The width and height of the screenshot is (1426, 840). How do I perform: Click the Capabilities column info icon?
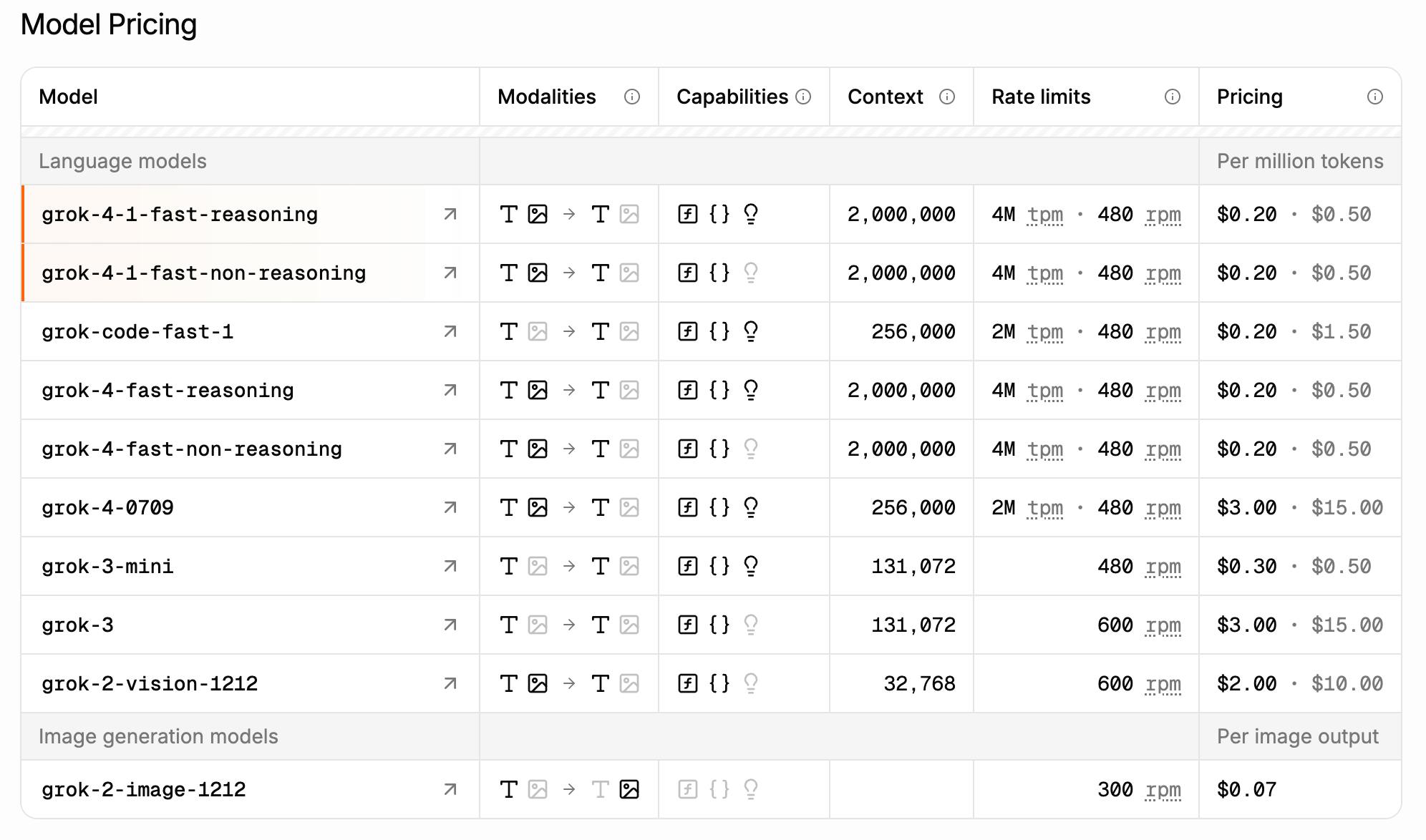[x=804, y=96]
